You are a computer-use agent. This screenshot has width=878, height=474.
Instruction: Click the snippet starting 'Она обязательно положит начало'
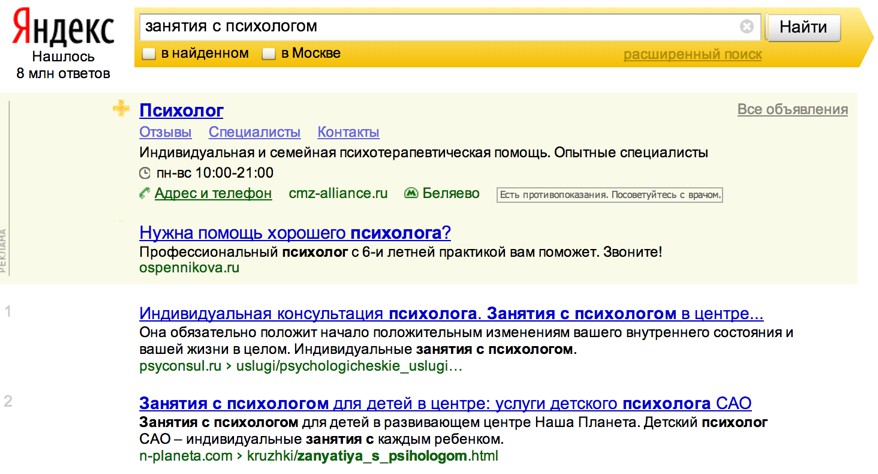pyautogui.click(x=466, y=341)
